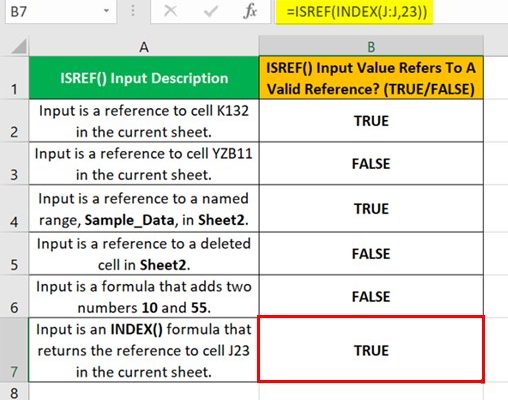
Task: Open Insert Function fx button
Action: pyautogui.click(x=250, y=11)
